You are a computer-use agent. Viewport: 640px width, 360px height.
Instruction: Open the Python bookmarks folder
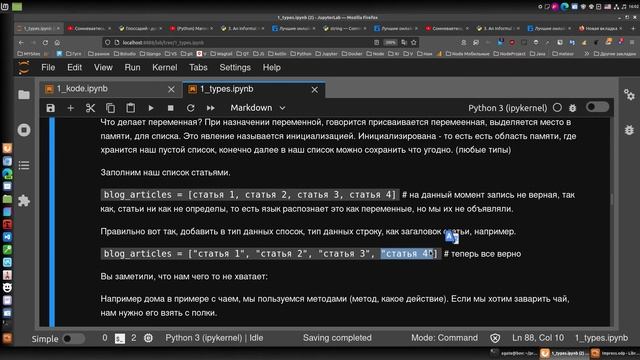click(x=300, y=53)
